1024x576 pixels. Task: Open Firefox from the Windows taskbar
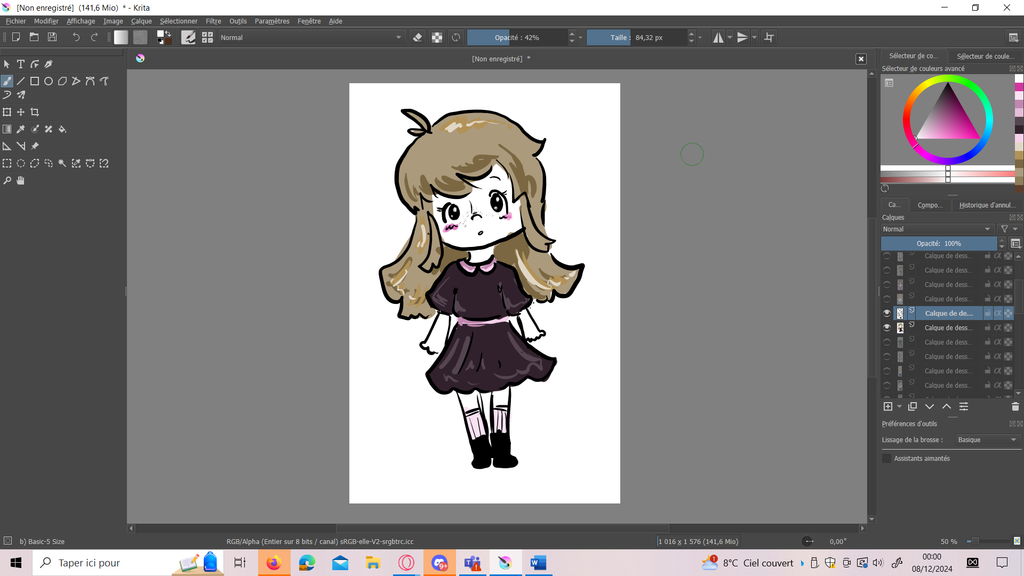pyautogui.click(x=272, y=563)
